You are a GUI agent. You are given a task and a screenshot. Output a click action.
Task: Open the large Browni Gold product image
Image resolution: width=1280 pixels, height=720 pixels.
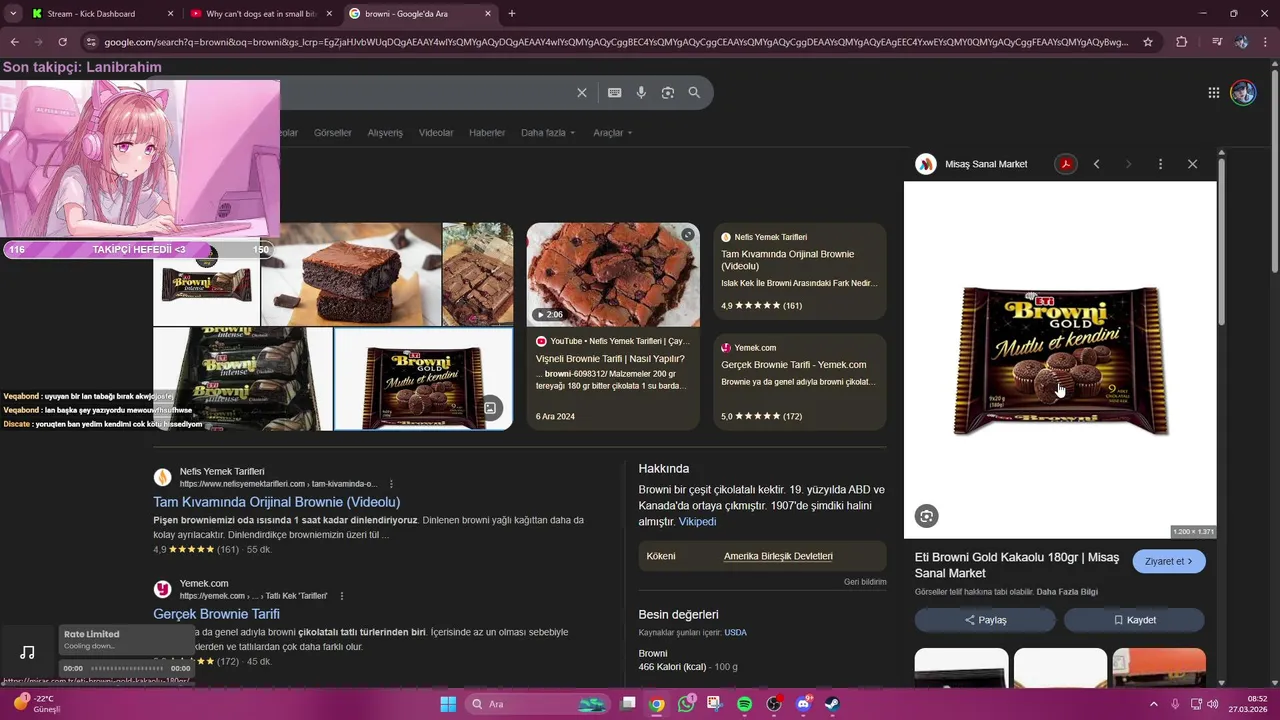(1060, 360)
